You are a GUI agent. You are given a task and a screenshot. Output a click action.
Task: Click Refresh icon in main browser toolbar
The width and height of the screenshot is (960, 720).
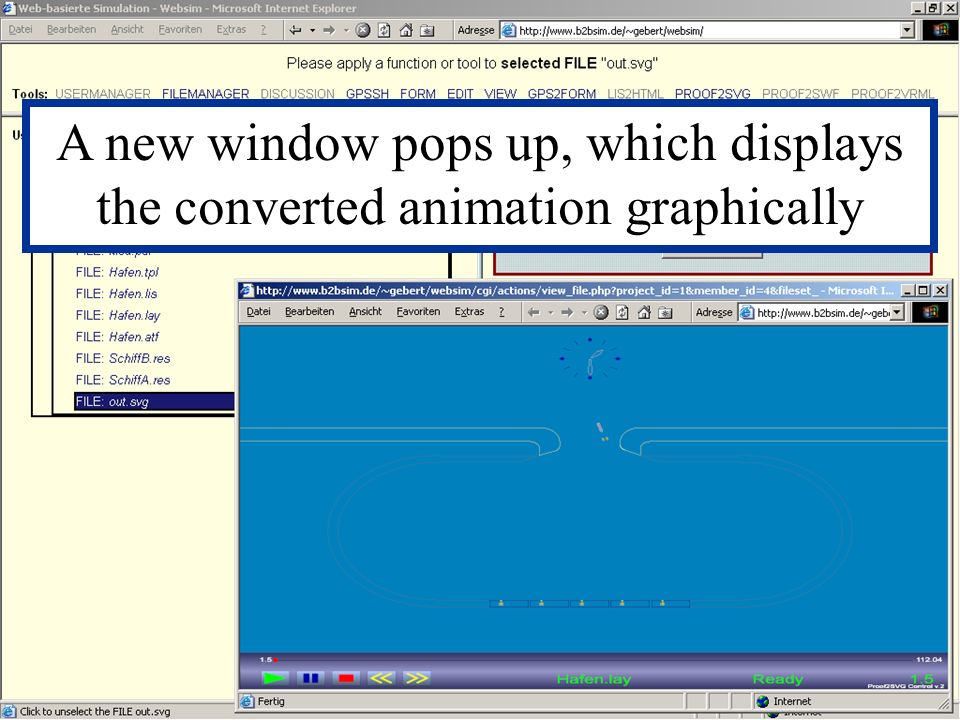(x=384, y=30)
